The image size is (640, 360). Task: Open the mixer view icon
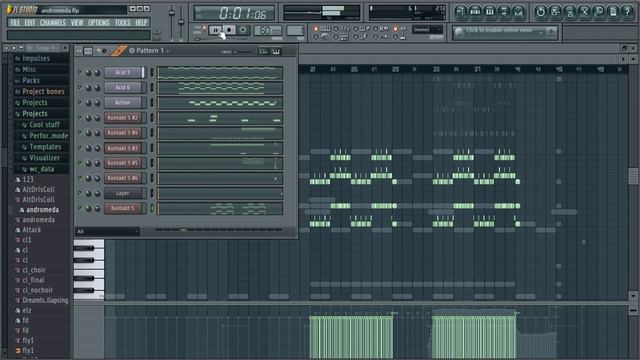pos(518,12)
